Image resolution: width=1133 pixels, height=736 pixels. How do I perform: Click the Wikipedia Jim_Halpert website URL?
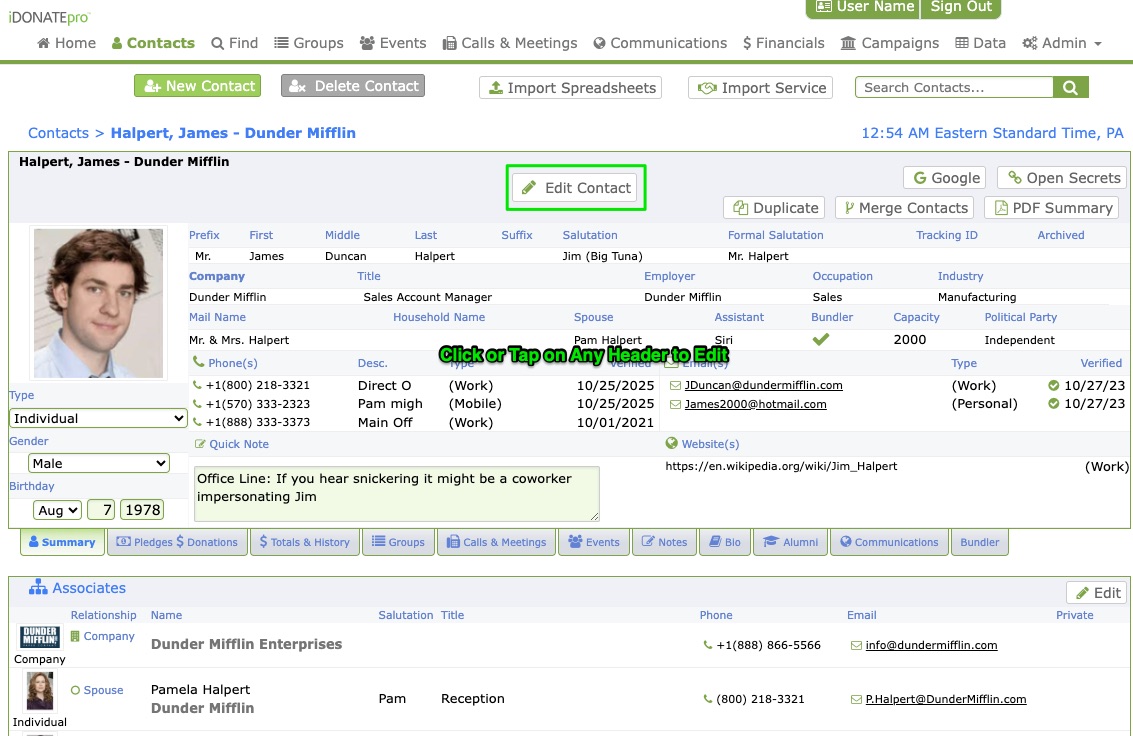(781, 467)
